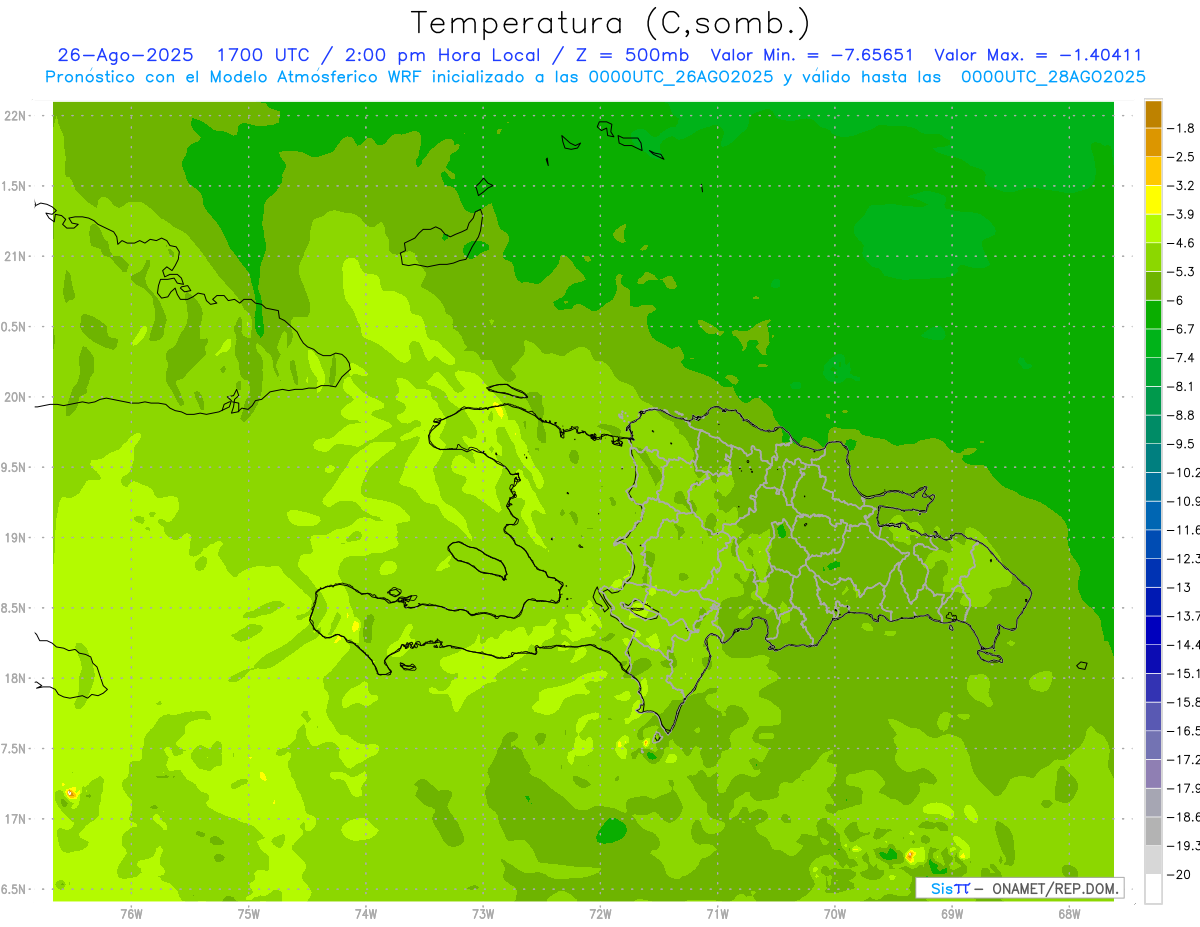The width and height of the screenshot is (1200, 927).
Task: Click the "Temperatura (C,somb.)" chart title
Action: tap(610, 22)
